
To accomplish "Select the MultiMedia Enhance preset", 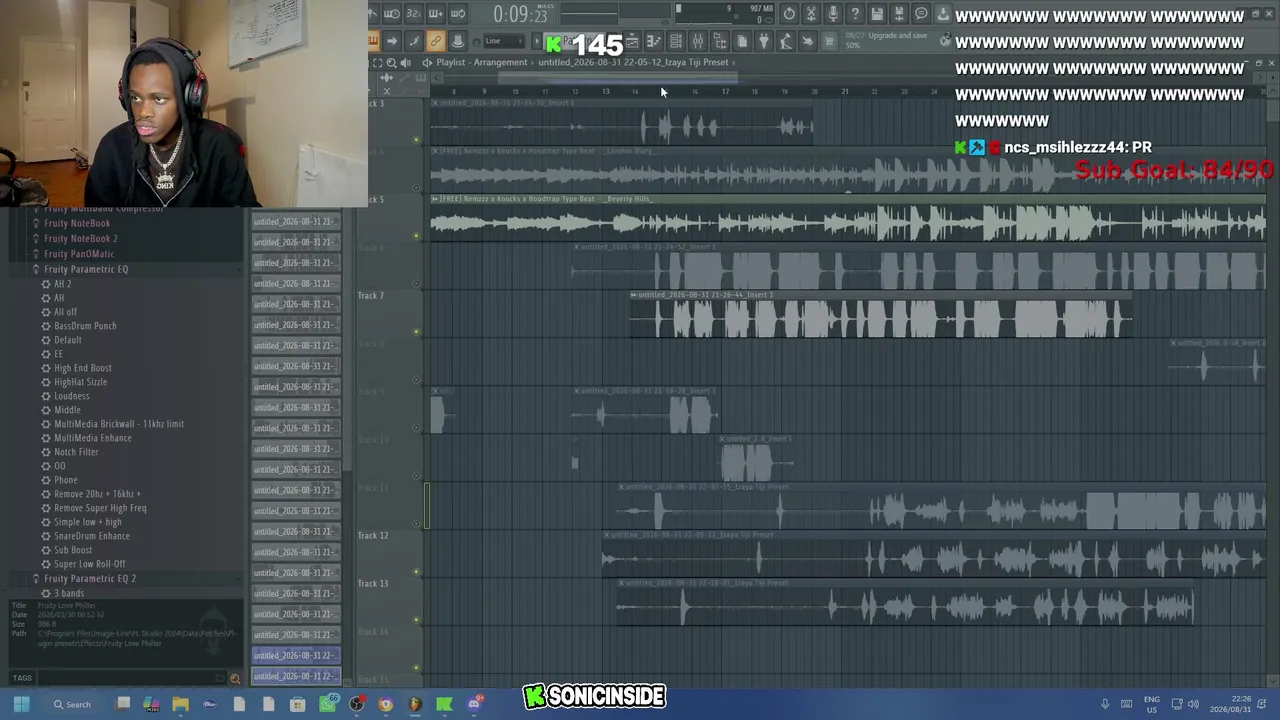I will (93, 438).
